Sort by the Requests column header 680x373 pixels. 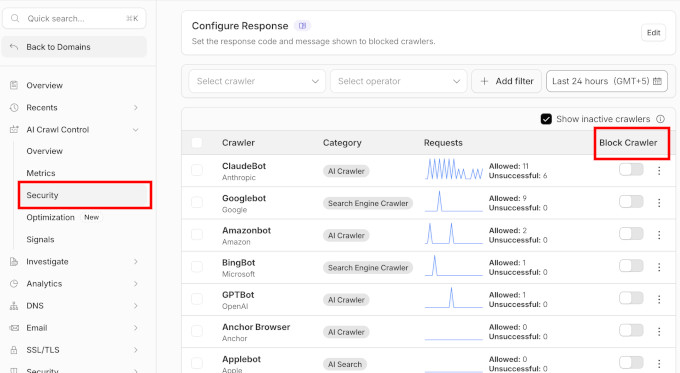443,143
